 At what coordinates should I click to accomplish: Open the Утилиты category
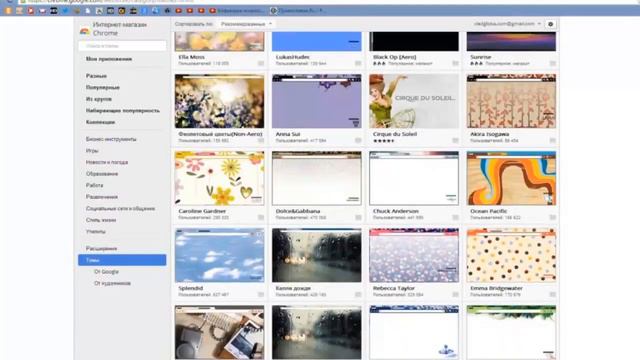click(96, 231)
